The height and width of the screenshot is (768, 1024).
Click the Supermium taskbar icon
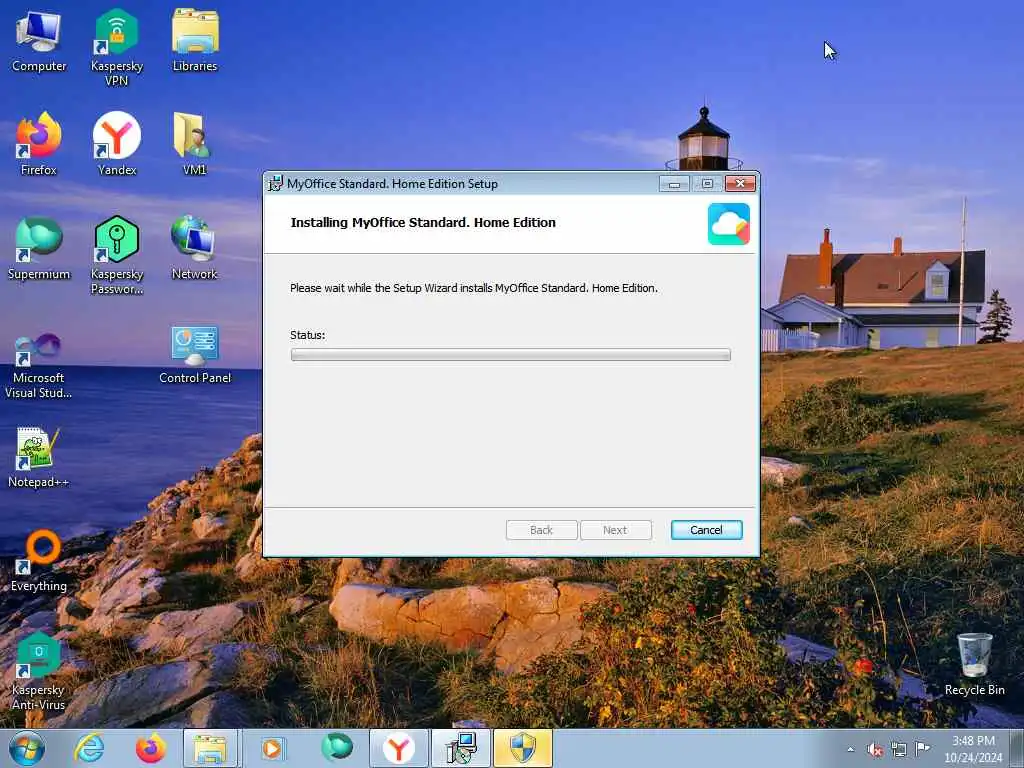pos(337,748)
